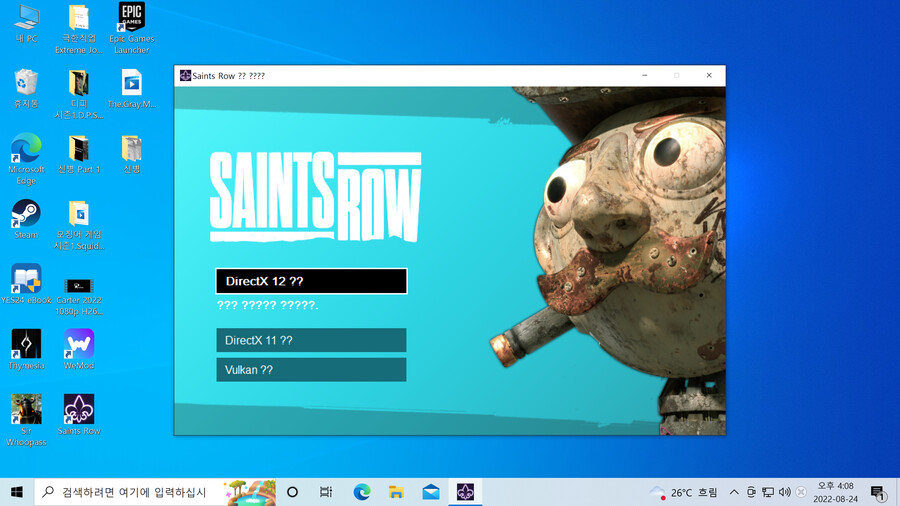
Task: Open the weather widget showing 26°C
Action: 684,492
